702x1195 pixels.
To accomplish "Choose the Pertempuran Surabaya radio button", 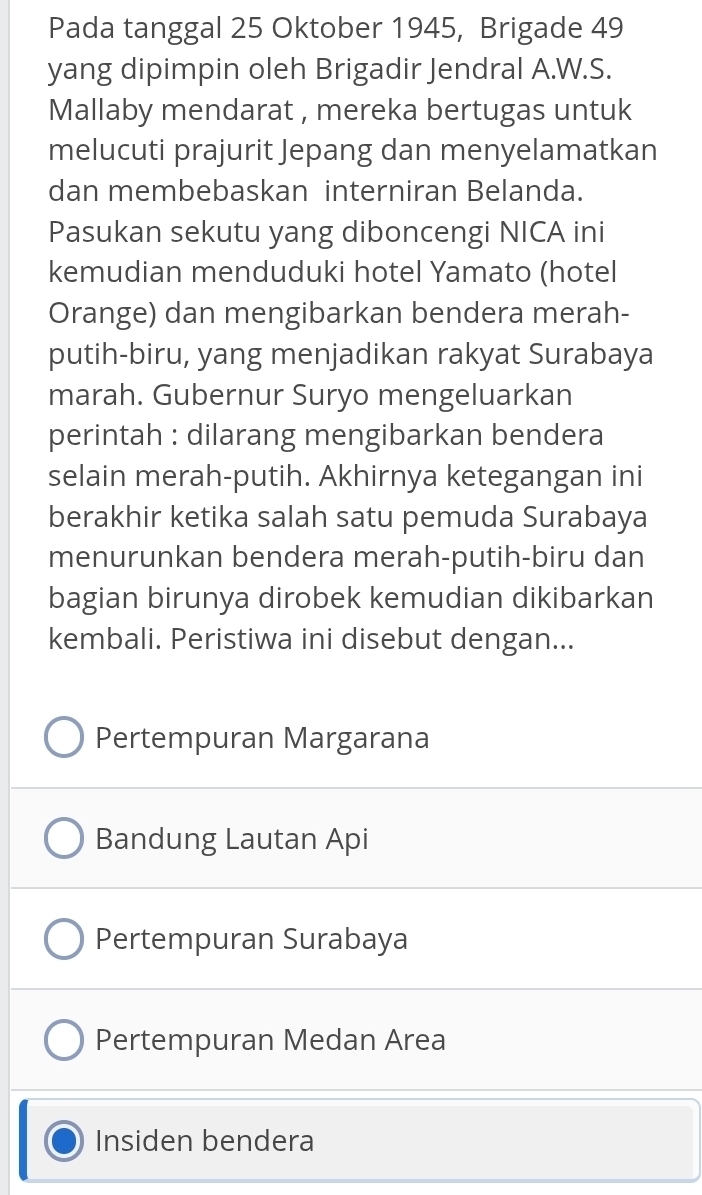I will coord(64,939).
